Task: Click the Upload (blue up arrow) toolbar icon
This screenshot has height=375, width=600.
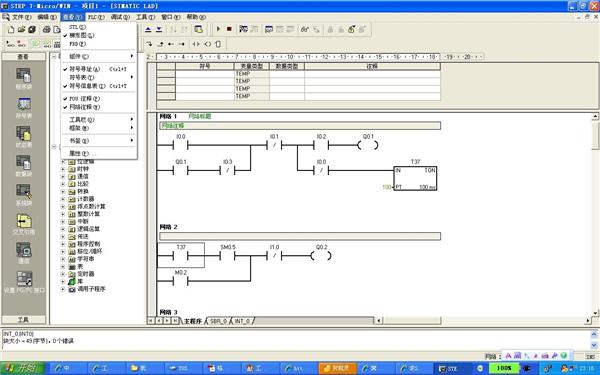Action: pyautogui.click(x=148, y=29)
